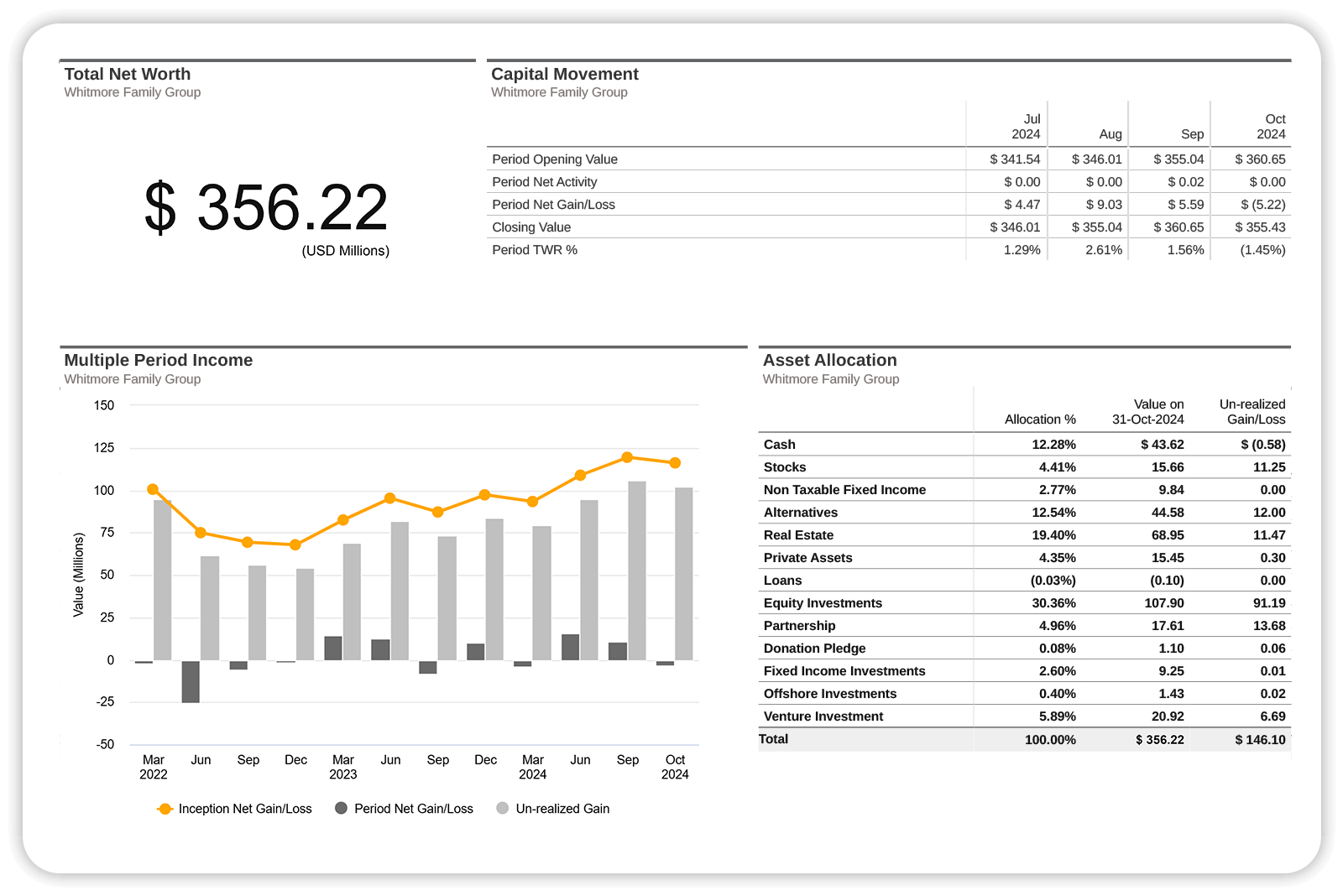Select the Partnership row
Viewport: 1343px width, 896px height.
tap(1025, 626)
